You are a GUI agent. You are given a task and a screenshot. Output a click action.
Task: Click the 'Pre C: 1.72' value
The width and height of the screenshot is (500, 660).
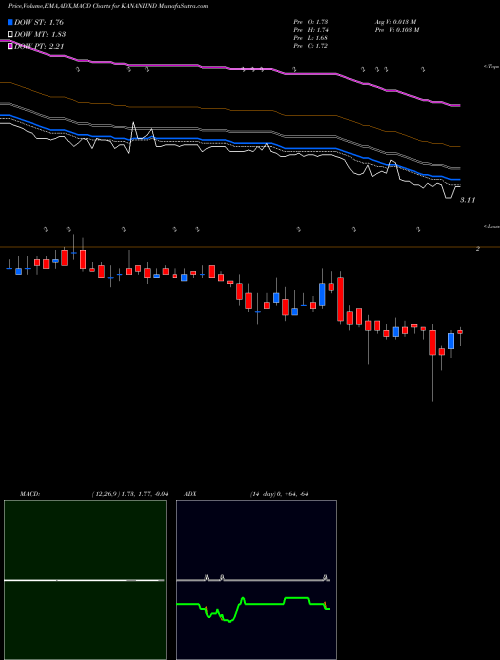tap(311, 46)
